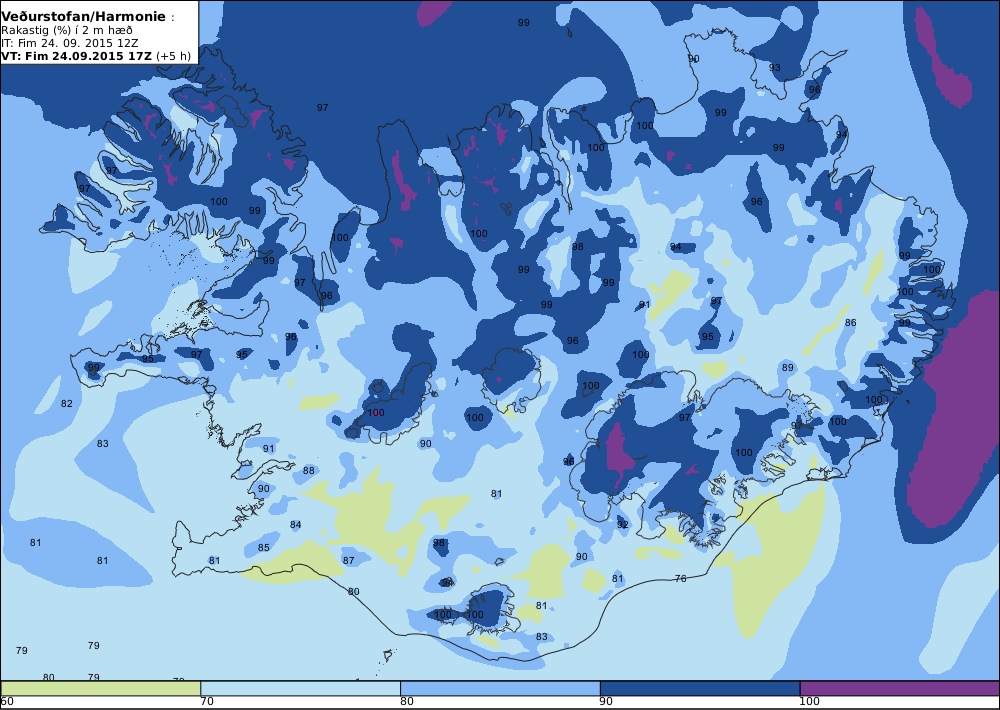The height and width of the screenshot is (710, 1000).
Task: Click the "Veðurstofan/Harmonie" title text
Action: pyautogui.click(x=84, y=17)
